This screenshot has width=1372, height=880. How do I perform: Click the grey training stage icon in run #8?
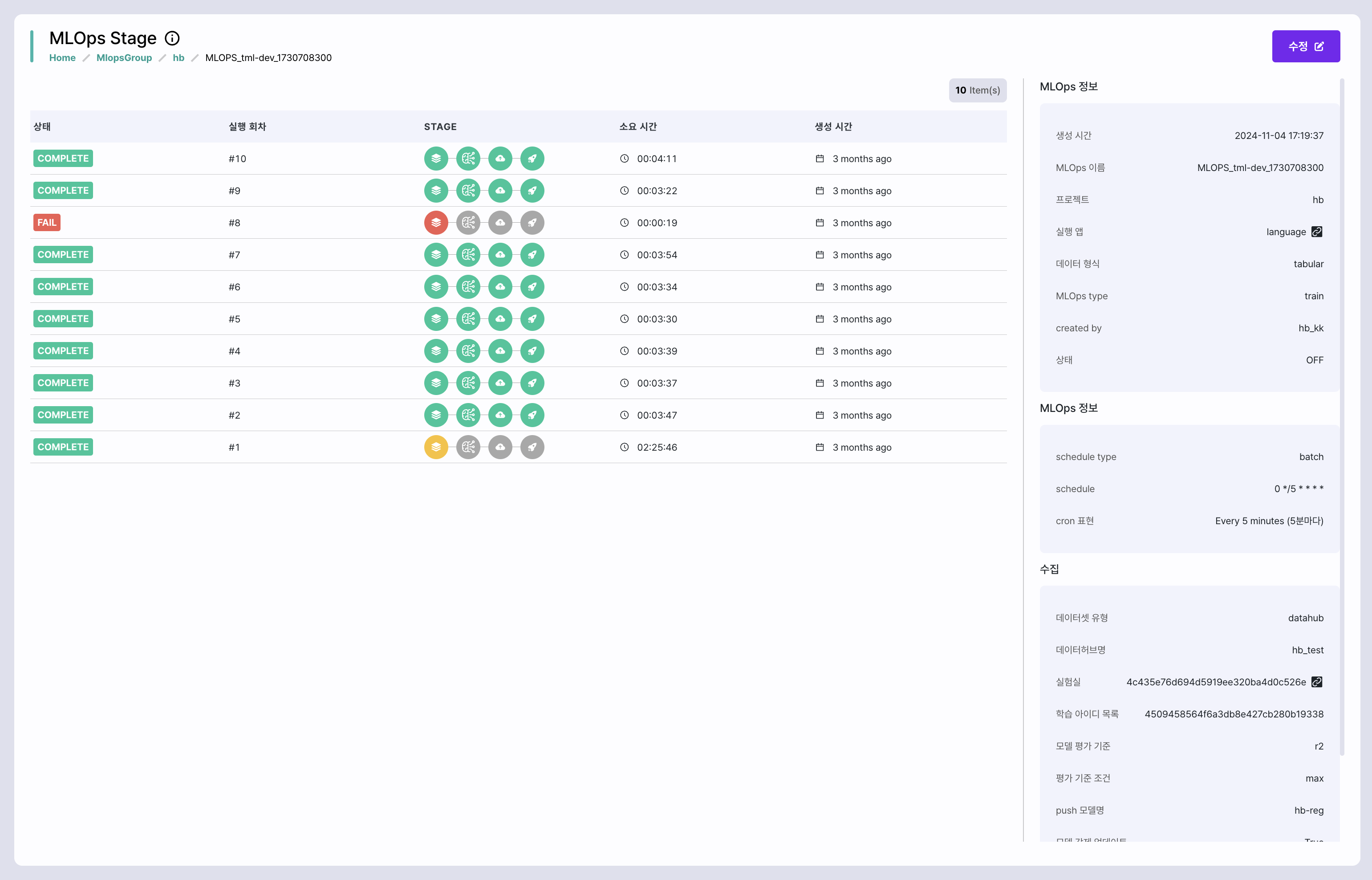[468, 223]
